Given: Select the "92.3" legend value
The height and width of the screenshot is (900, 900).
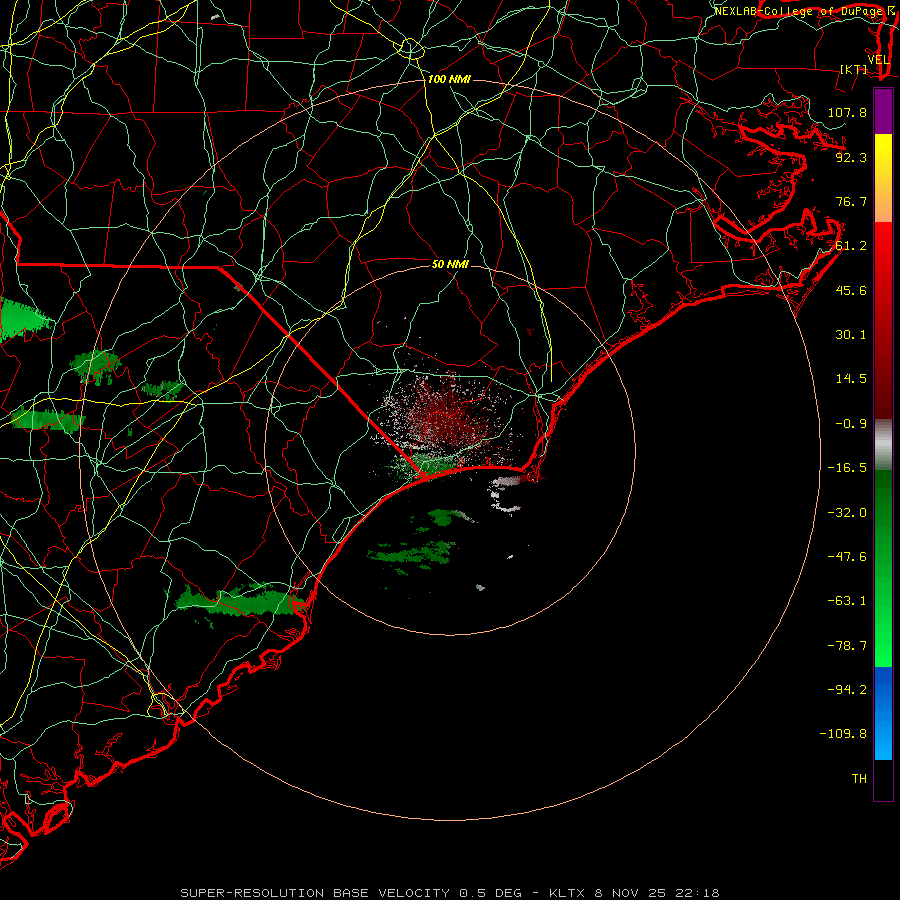Looking at the screenshot, I should click(851, 157).
